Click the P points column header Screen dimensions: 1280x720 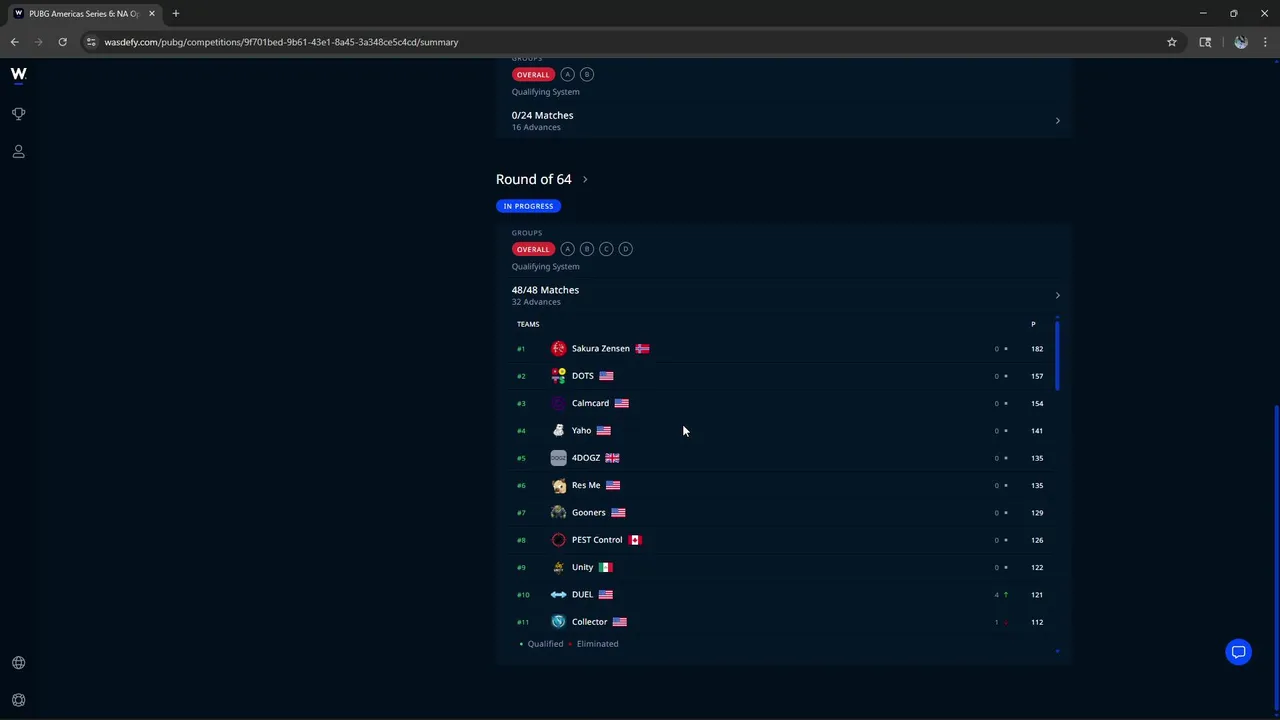tap(1033, 324)
